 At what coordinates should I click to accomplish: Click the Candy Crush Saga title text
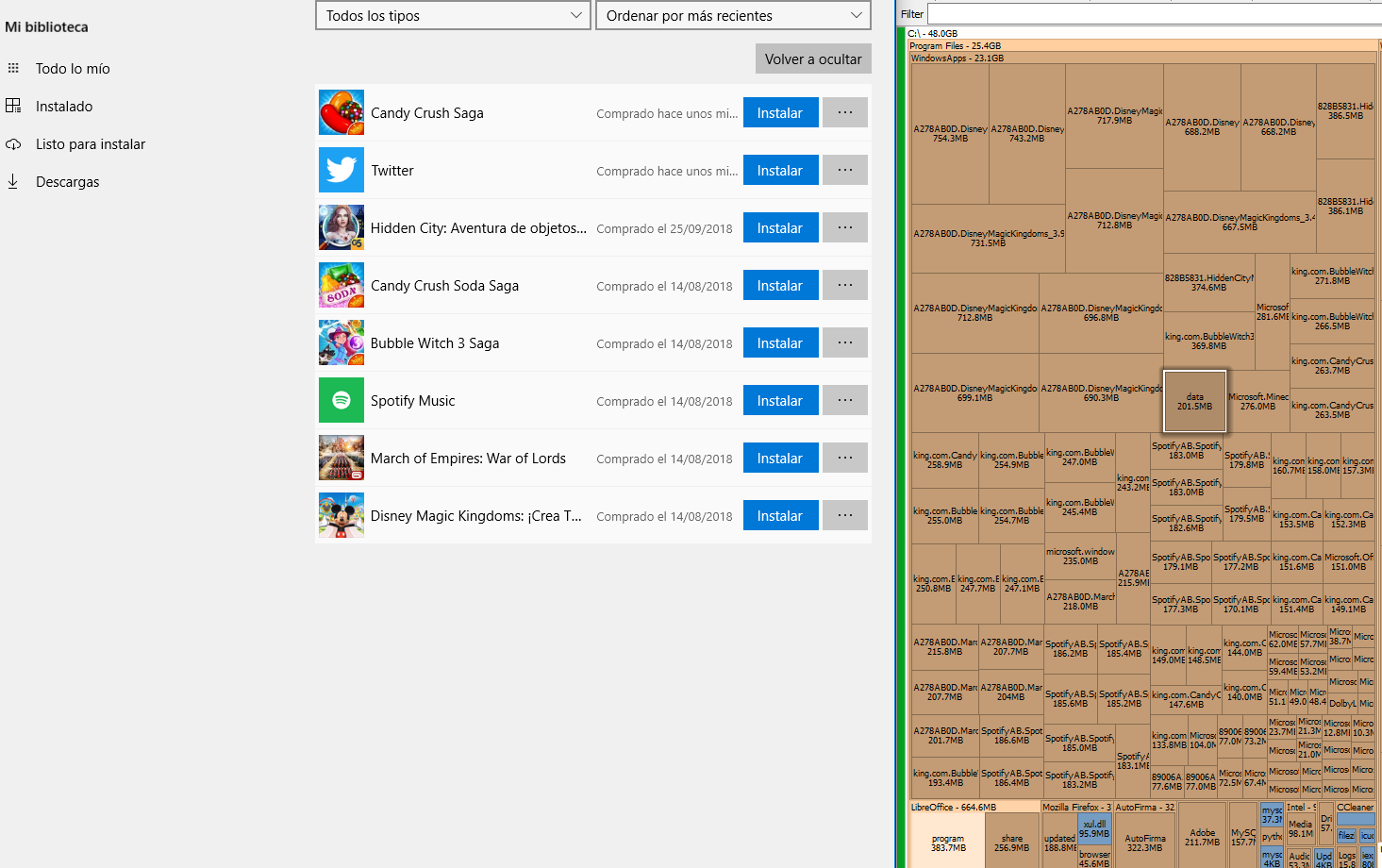point(427,113)
